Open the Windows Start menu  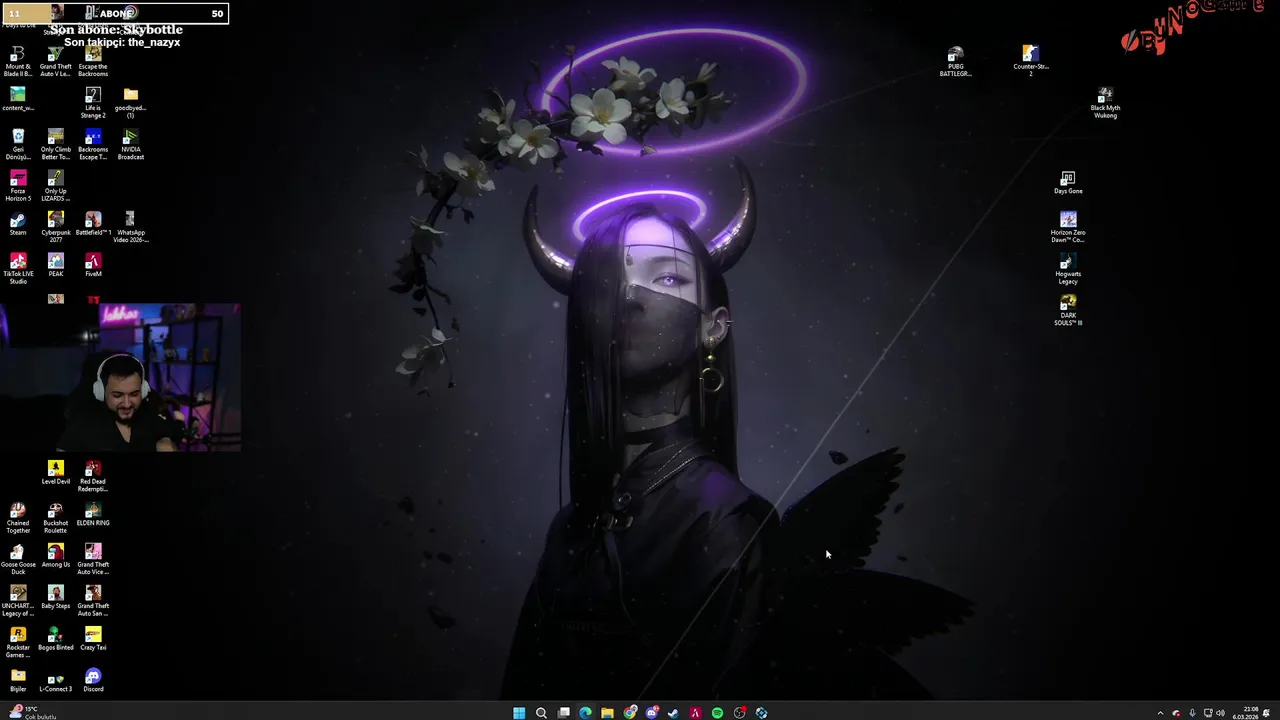[x=519, y=713]
